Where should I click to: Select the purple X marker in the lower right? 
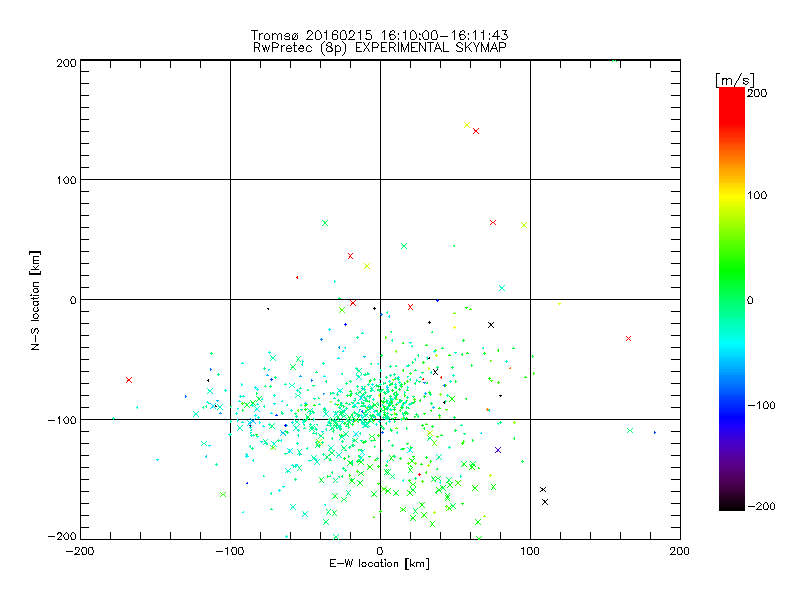point(498,450)
